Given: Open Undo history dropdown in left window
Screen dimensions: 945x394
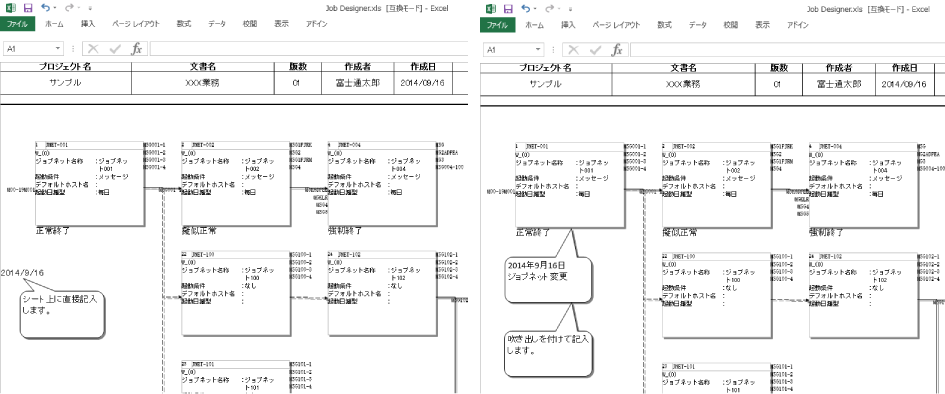Looking at the screenshot, I should [x=54, y=8].
